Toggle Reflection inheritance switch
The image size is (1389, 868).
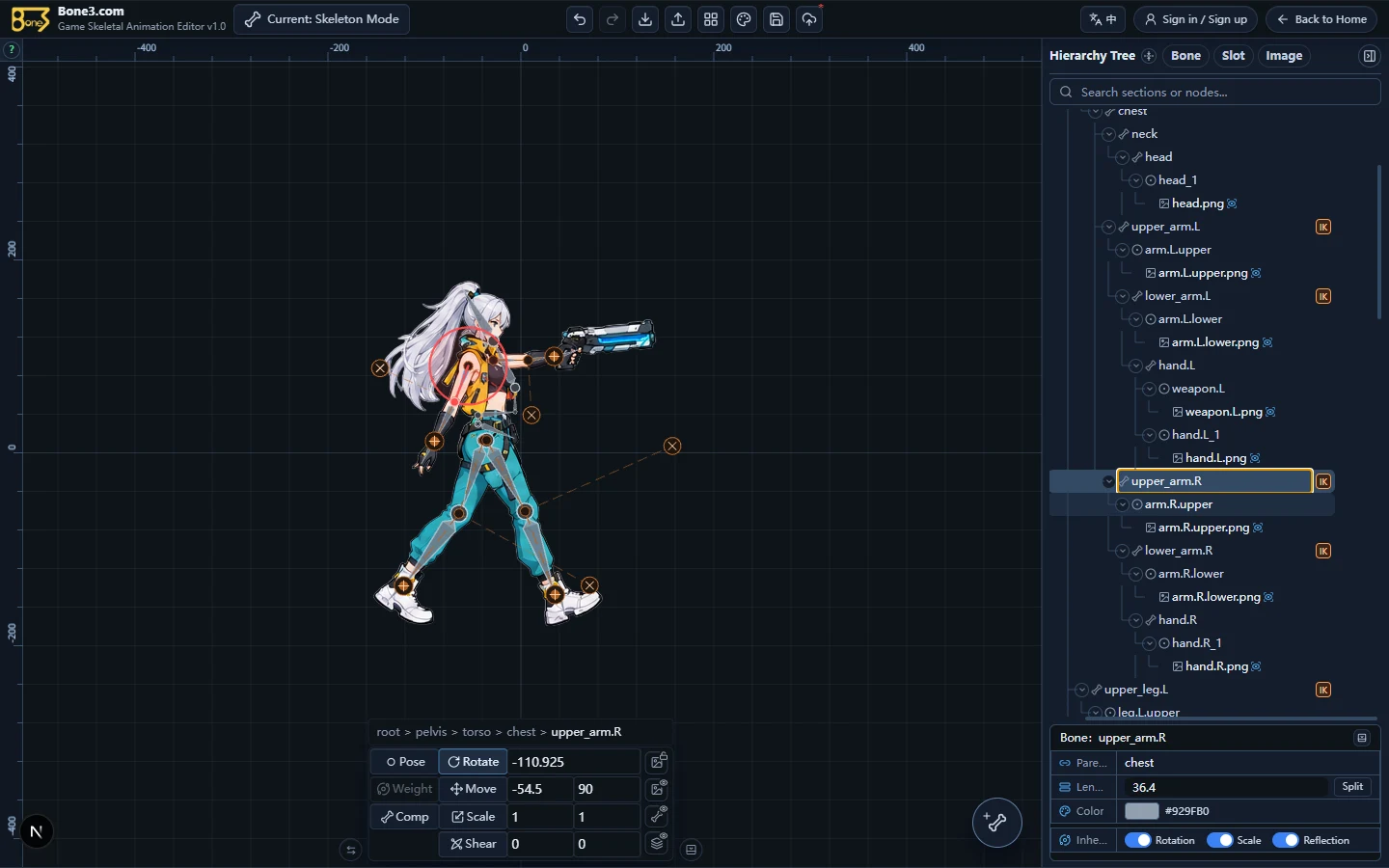point(1286,840)
